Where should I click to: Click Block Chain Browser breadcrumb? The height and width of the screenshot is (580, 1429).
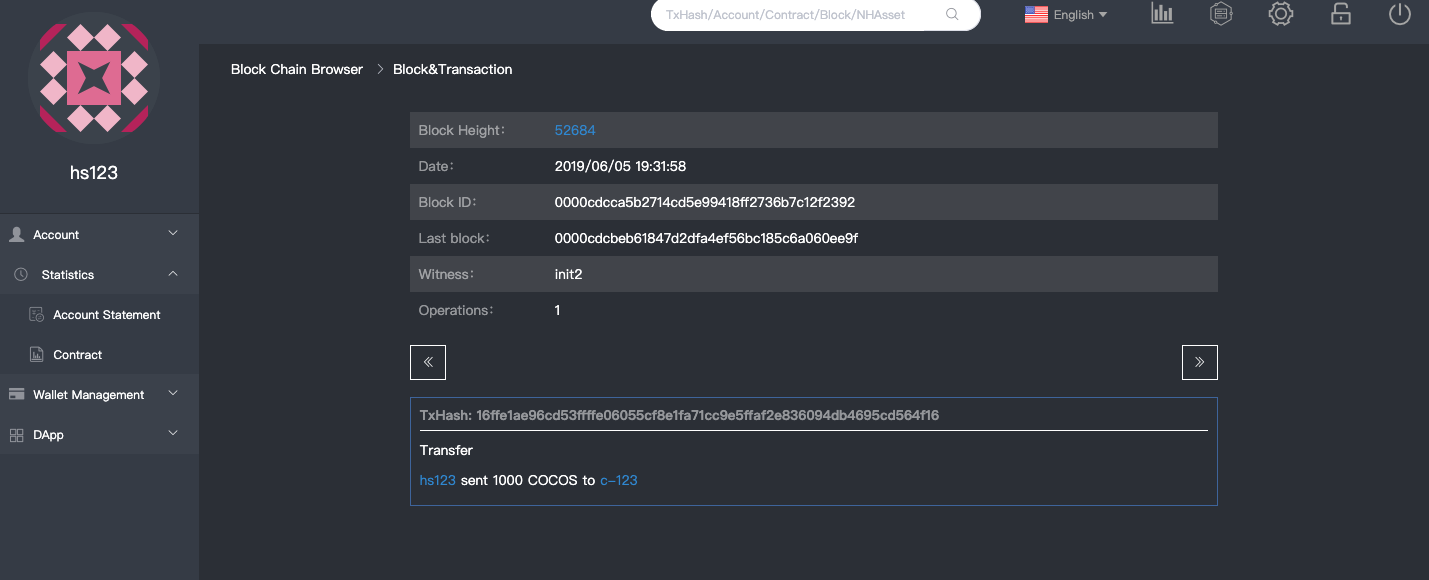pyautogui.click(x=297, y=69)
